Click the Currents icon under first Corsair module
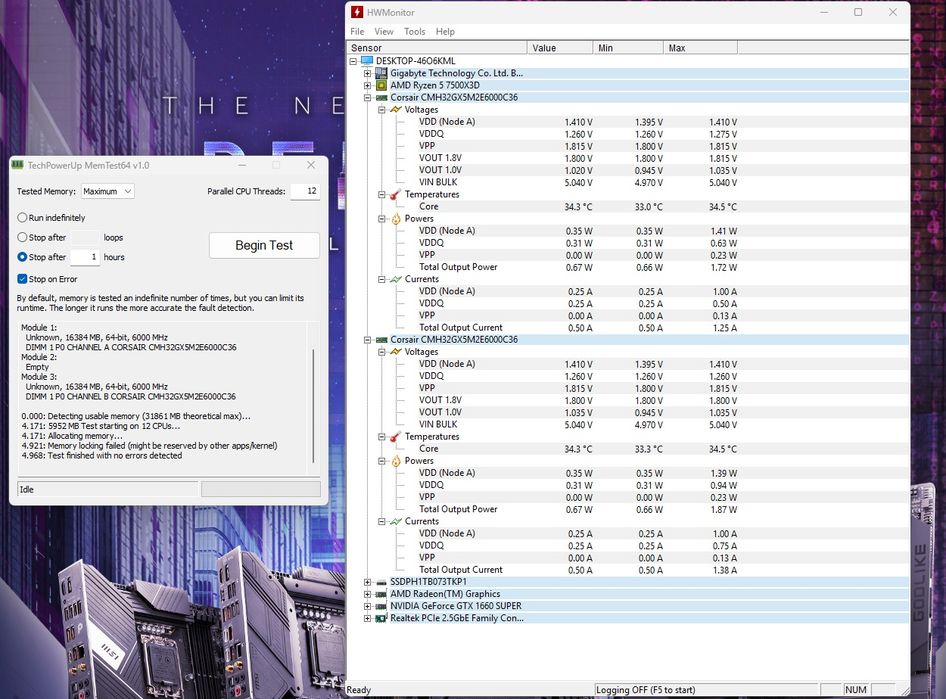The width and height of the screenshot is (946, 699). click(x=396, y=279)
